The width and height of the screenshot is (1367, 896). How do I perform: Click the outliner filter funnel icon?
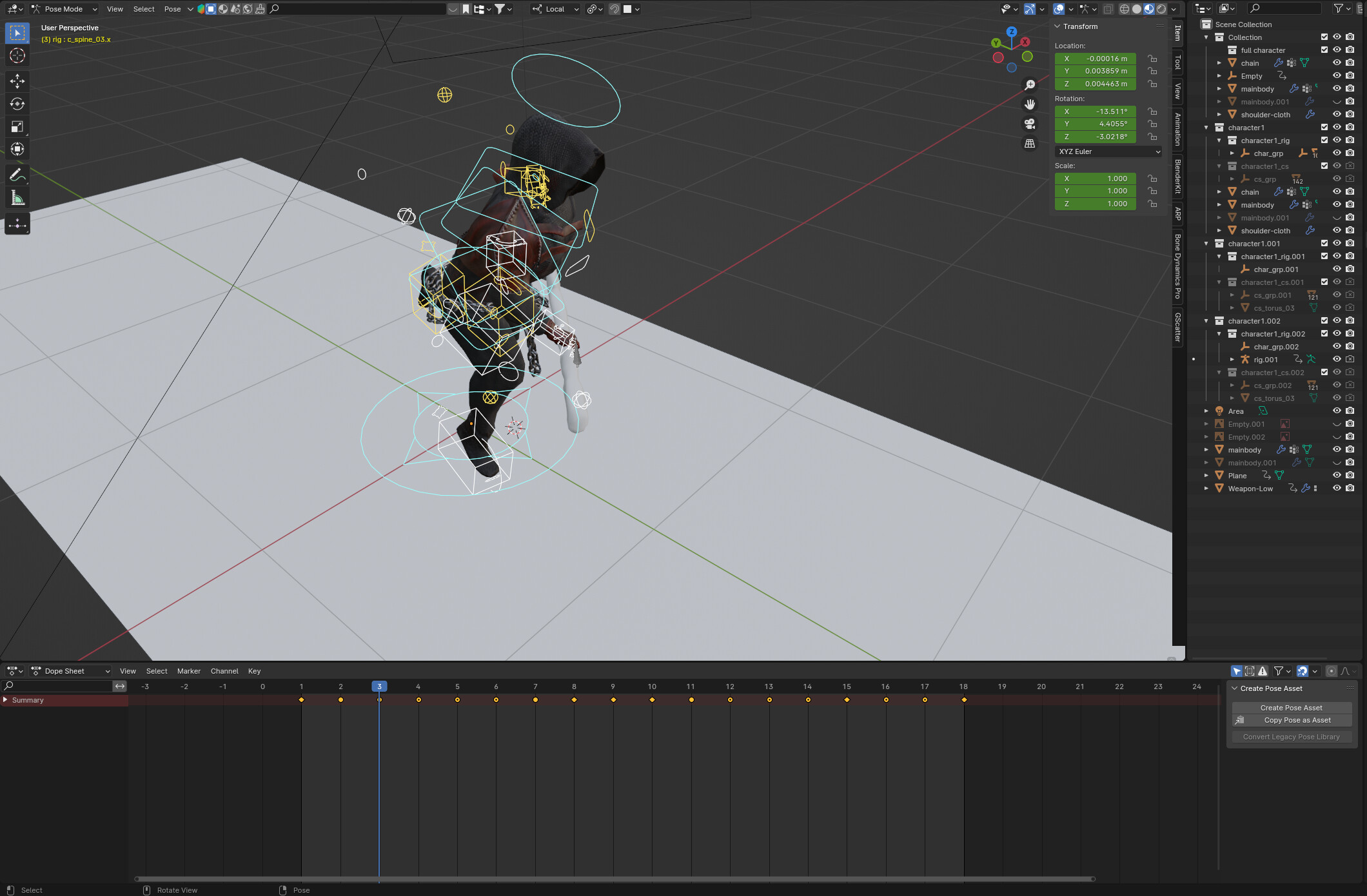pyautogui.click(x=1339, y=8)
